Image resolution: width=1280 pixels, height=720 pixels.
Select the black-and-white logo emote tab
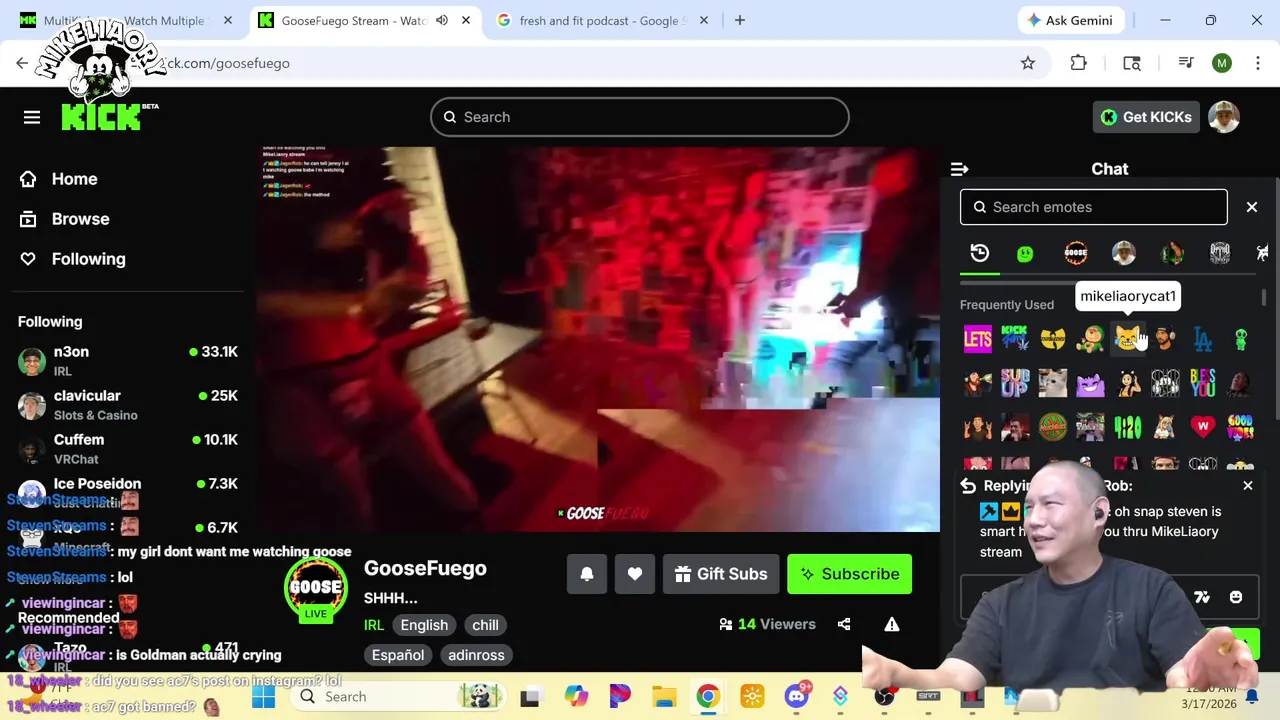pos(1220,253)
